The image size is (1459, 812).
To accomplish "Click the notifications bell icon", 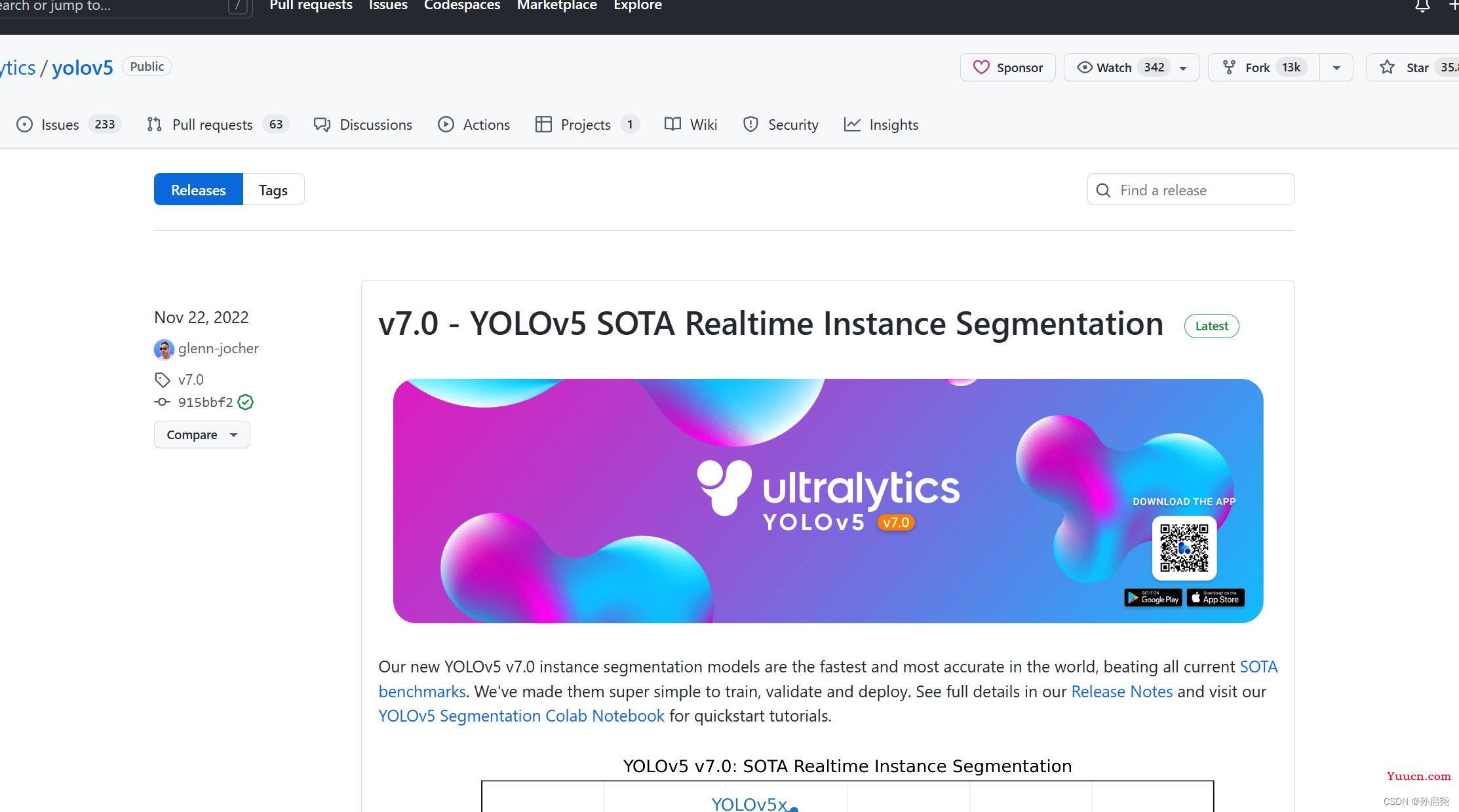I will (x=1422, y=6).
